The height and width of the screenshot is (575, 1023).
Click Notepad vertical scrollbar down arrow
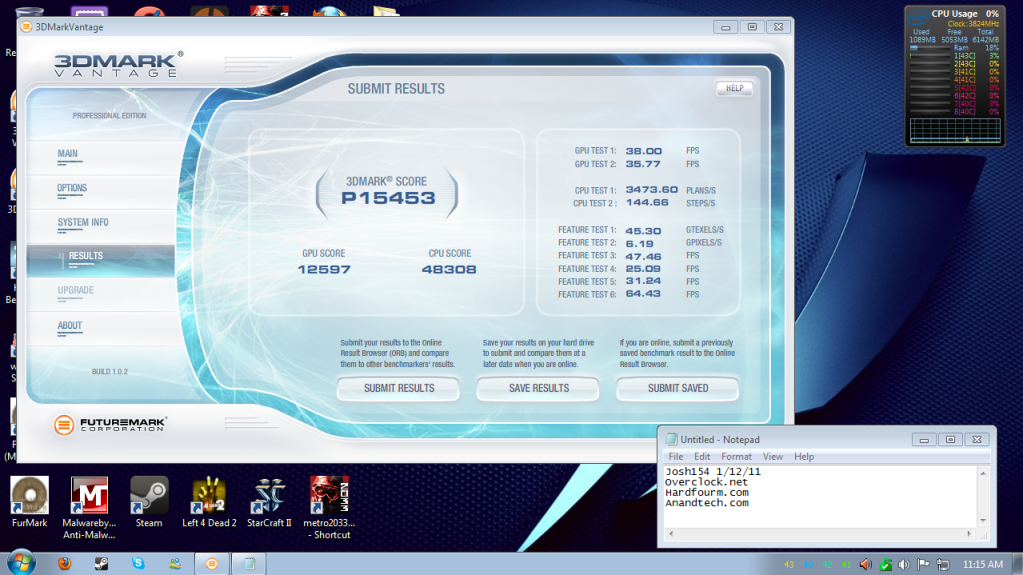[983, 521]
